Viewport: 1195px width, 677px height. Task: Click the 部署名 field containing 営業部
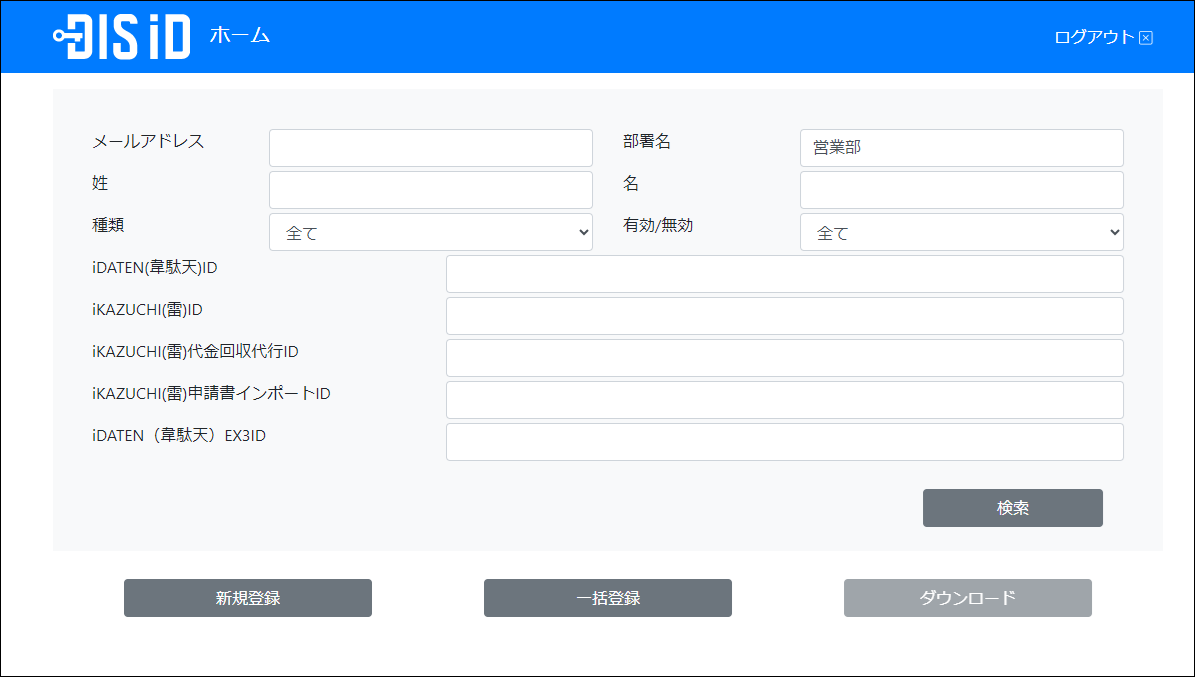pos(962,148)
